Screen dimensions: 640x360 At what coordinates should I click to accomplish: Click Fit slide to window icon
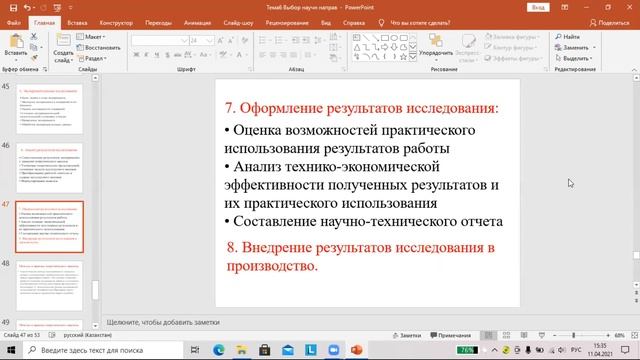[634, 335]
